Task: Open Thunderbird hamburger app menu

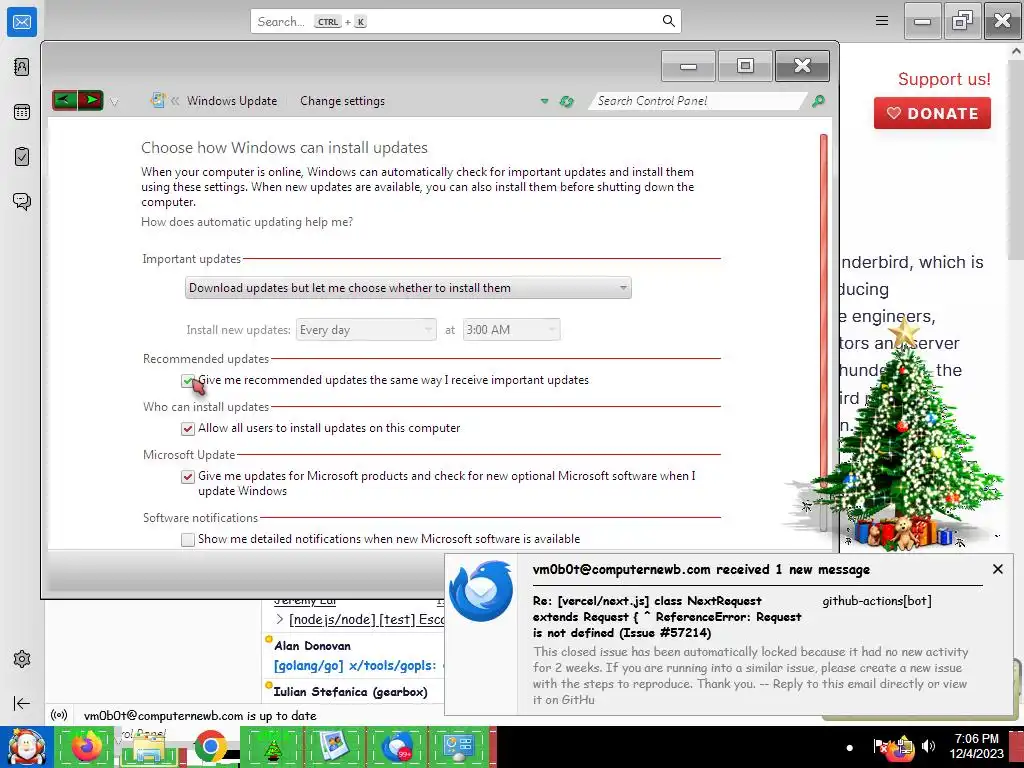Action: pyautogui.click(x=882, y=21)
